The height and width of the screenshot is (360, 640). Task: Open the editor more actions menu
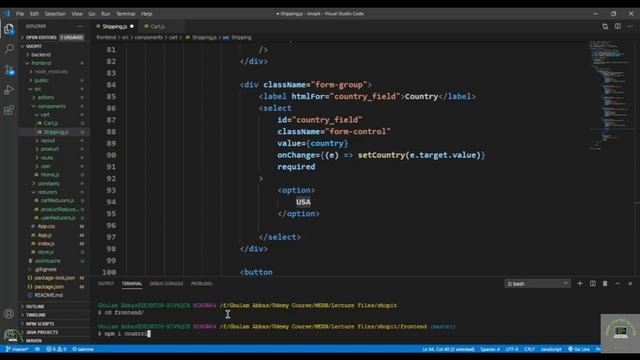[x=630, y=26]
